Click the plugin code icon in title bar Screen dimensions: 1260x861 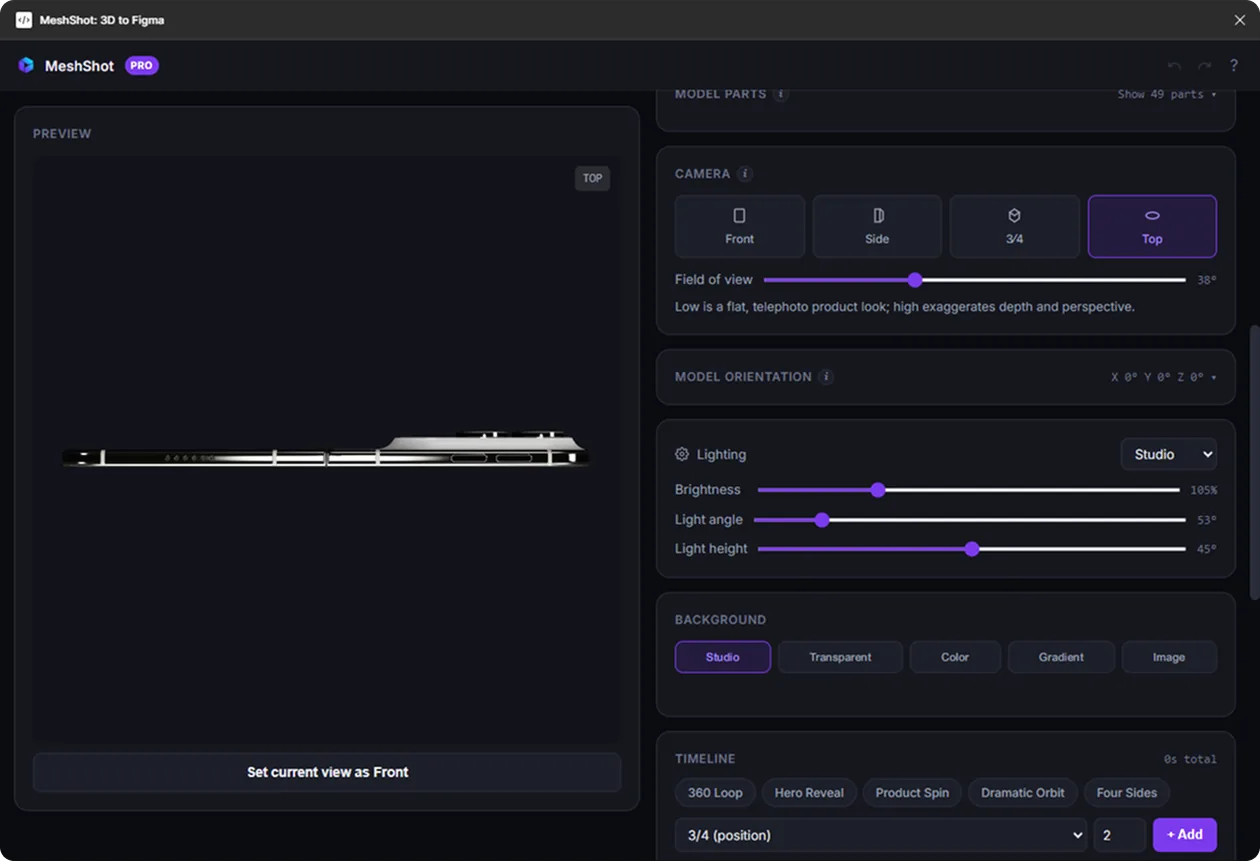point(24,20)
